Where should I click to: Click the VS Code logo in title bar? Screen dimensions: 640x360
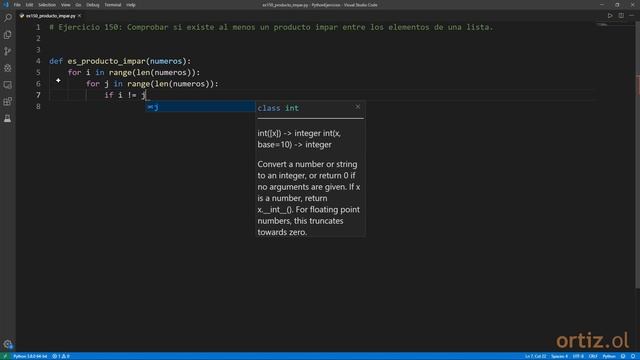6,5
